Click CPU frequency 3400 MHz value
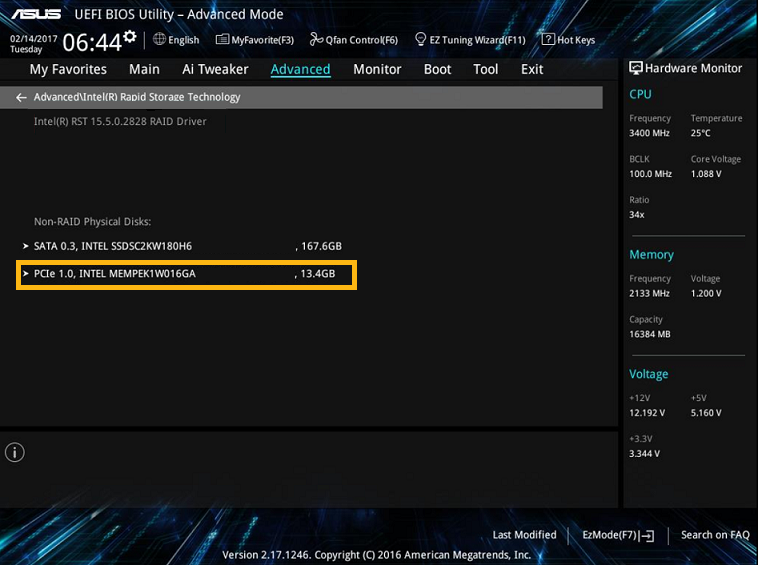The height and width of the screenshot is (565, 758). click(x=649, y=133)
